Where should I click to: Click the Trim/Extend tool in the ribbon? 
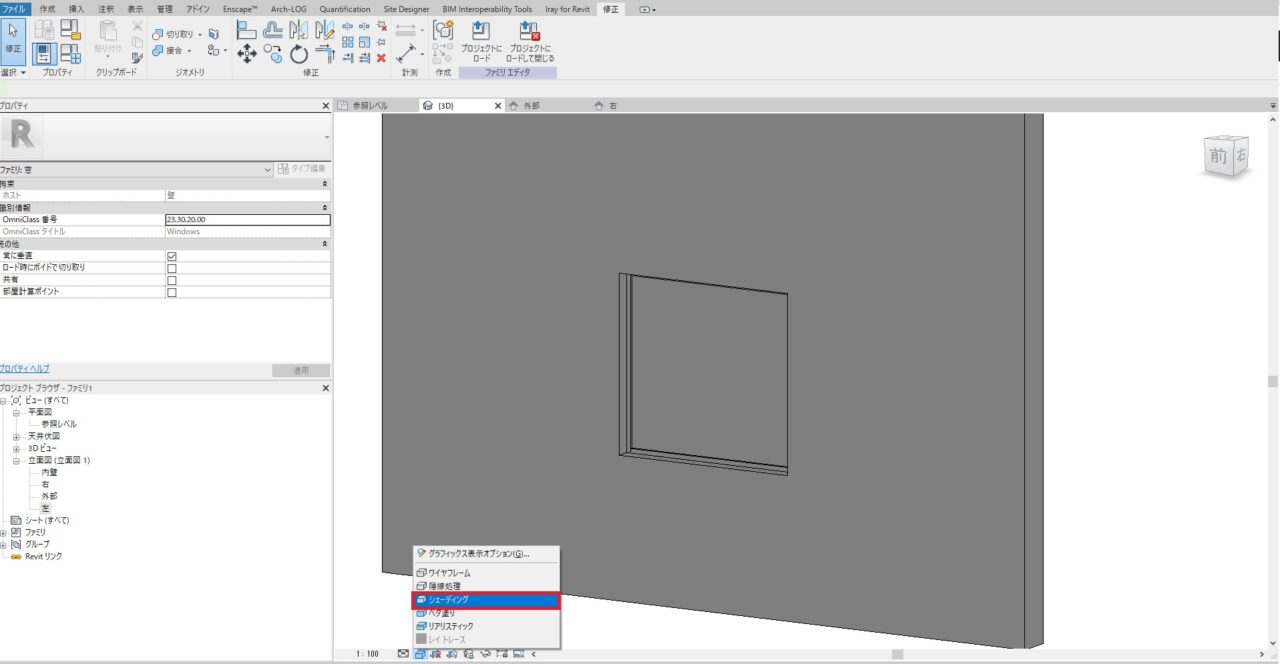324,55
